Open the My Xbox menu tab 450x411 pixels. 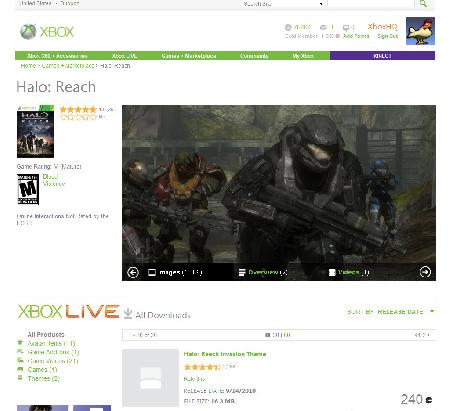point(303,56)
